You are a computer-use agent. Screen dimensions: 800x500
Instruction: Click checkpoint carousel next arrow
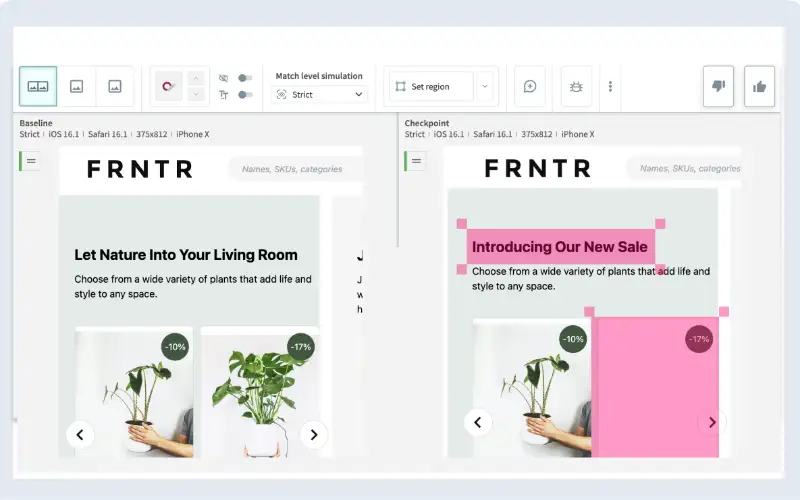[x=712, y=422]
